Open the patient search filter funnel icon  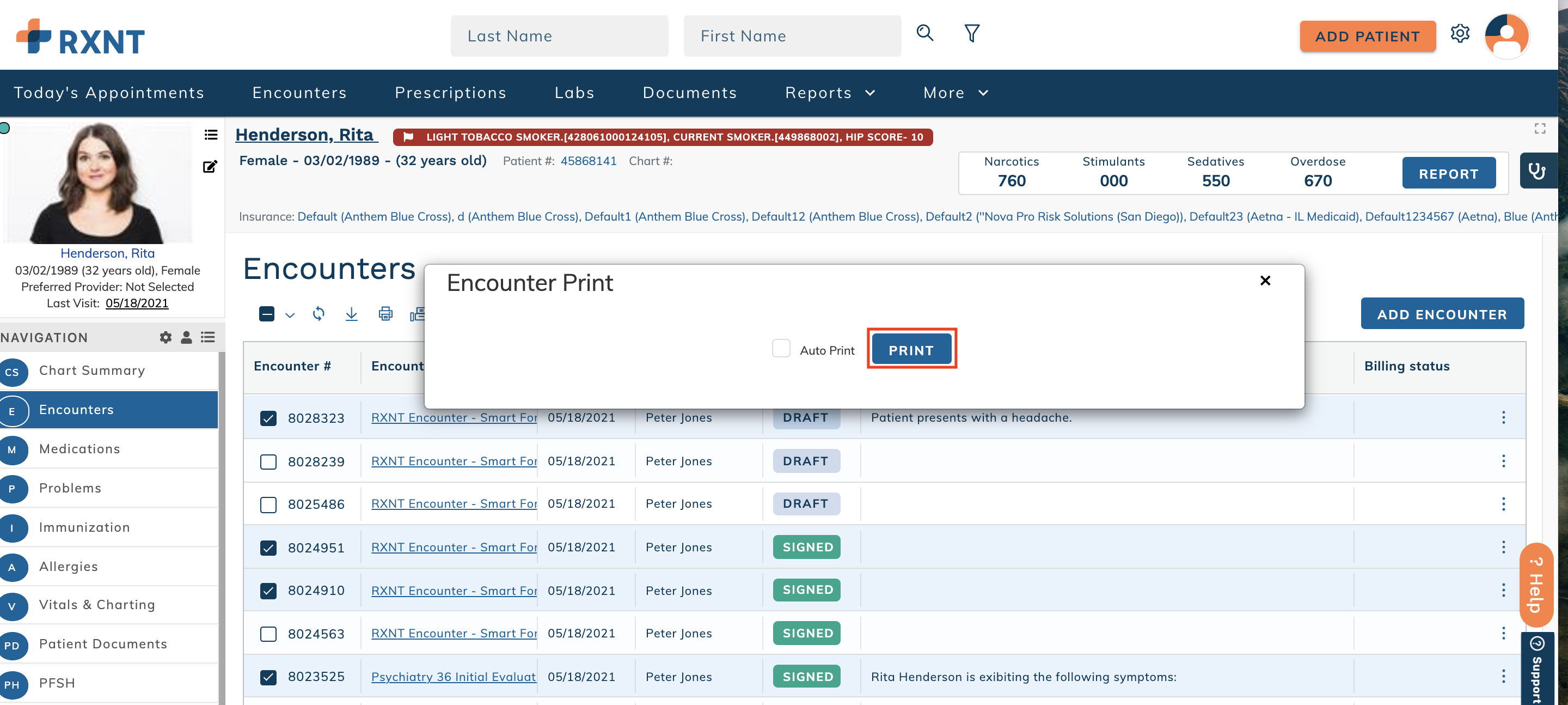click(x=972, y=33)
